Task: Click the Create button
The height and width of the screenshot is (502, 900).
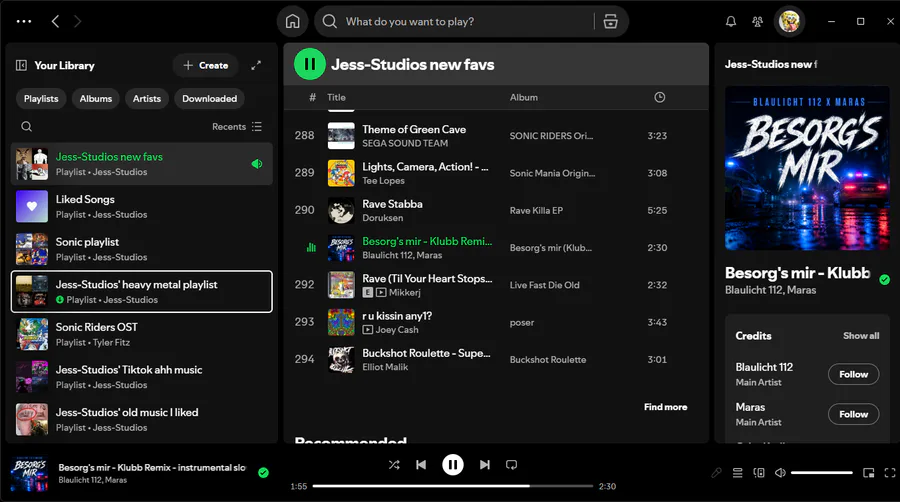Action: 205,65
